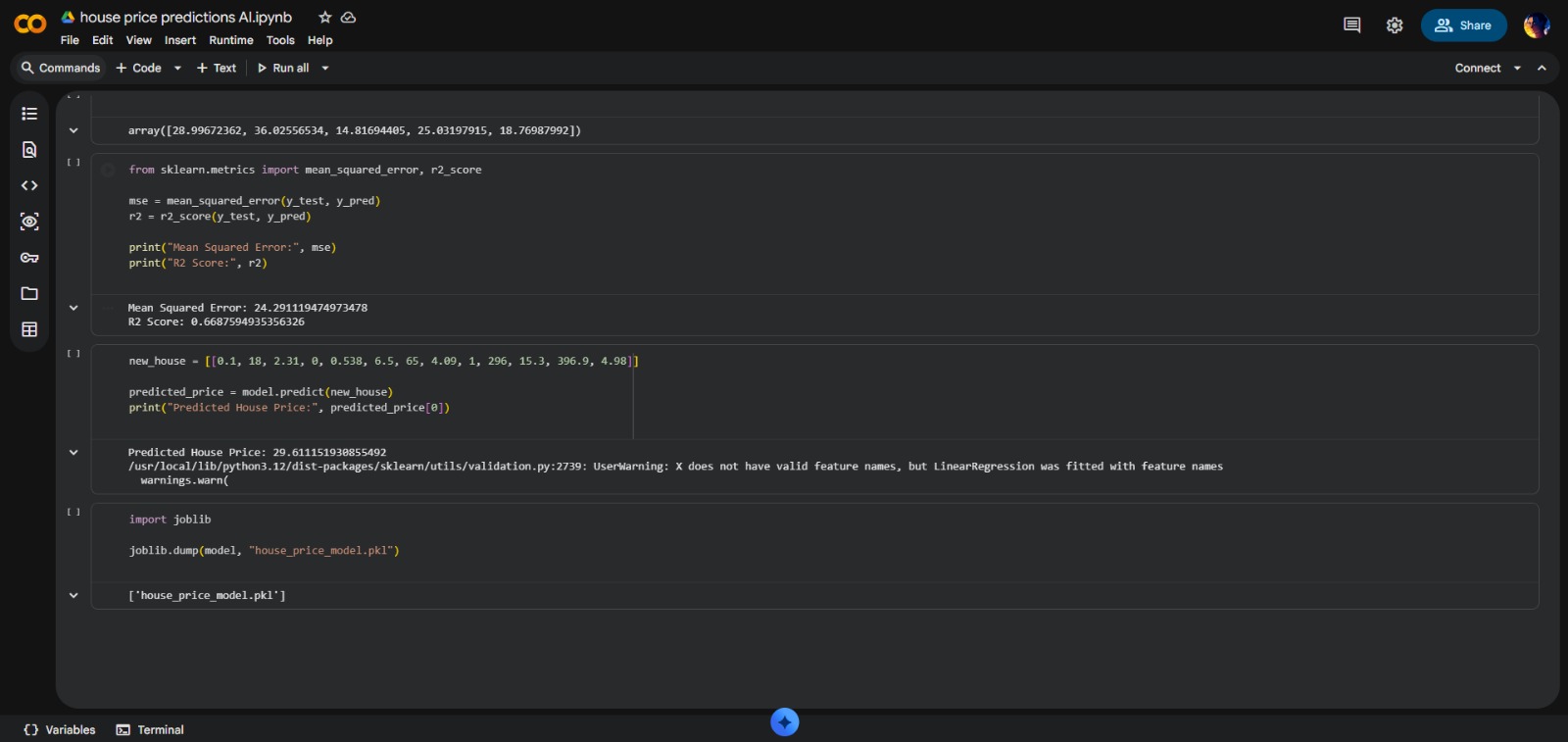Open the Data table sidebar icon

tap(29, 329)
